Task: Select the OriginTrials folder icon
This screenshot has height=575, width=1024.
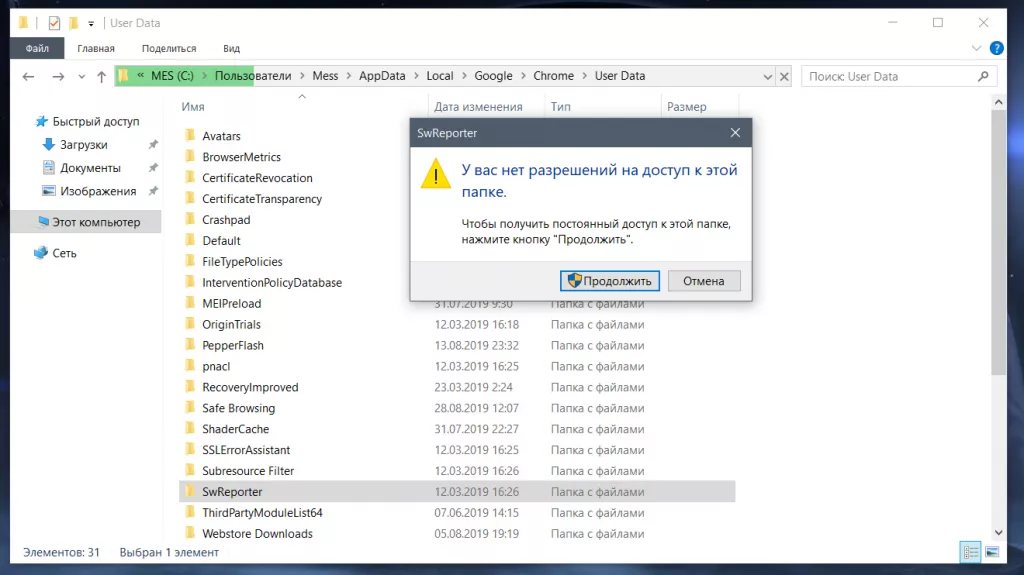Action: coord(190,323)
